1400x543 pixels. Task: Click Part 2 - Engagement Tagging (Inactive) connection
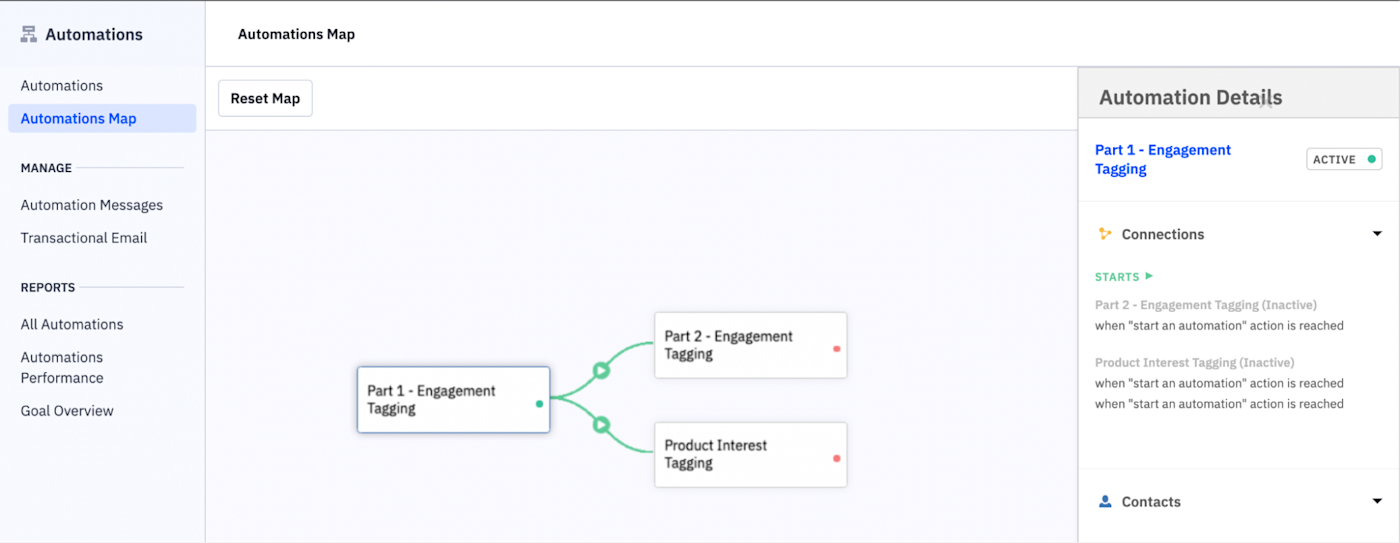(x=1205, y=305)
